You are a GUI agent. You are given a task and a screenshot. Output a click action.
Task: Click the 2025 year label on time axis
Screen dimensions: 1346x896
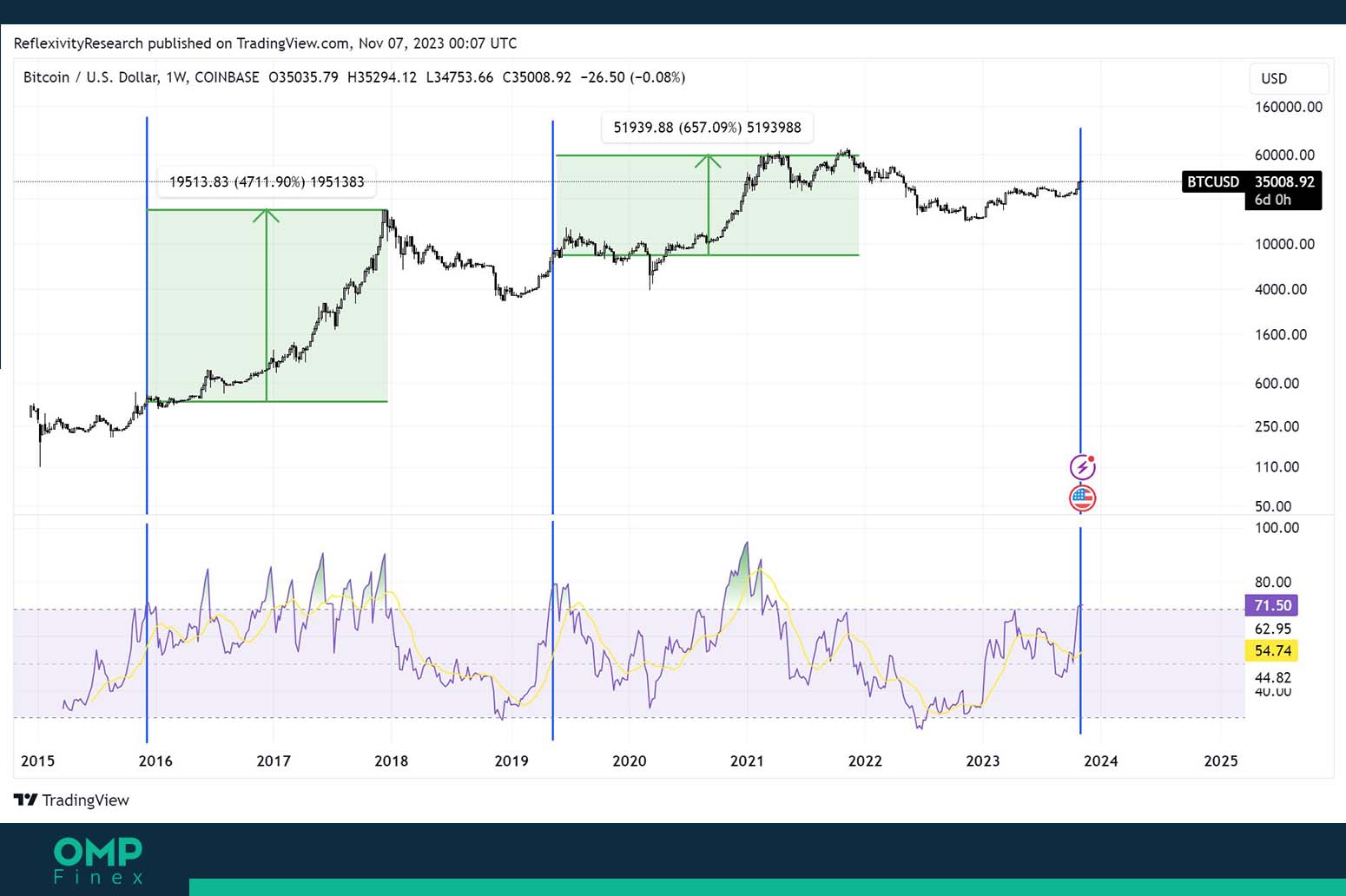(1221, 761)
